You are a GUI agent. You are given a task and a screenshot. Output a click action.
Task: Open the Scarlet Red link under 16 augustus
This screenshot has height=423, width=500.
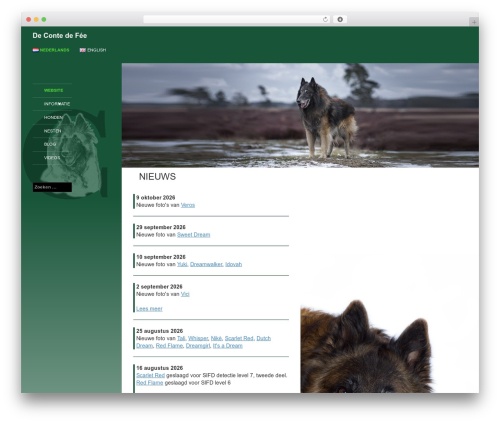pyautogui.click(x=150, y=375)
